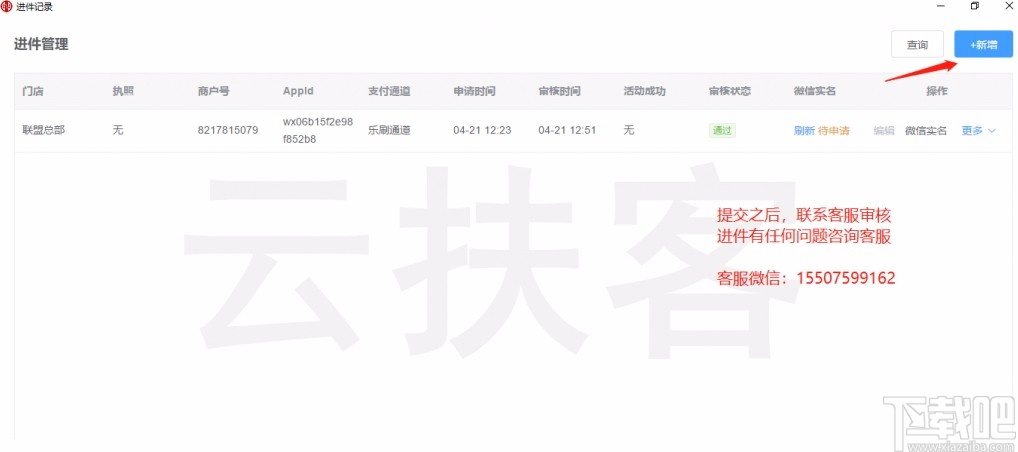
Task: Click the 微信实名 column header
Action: pos(814,91)
